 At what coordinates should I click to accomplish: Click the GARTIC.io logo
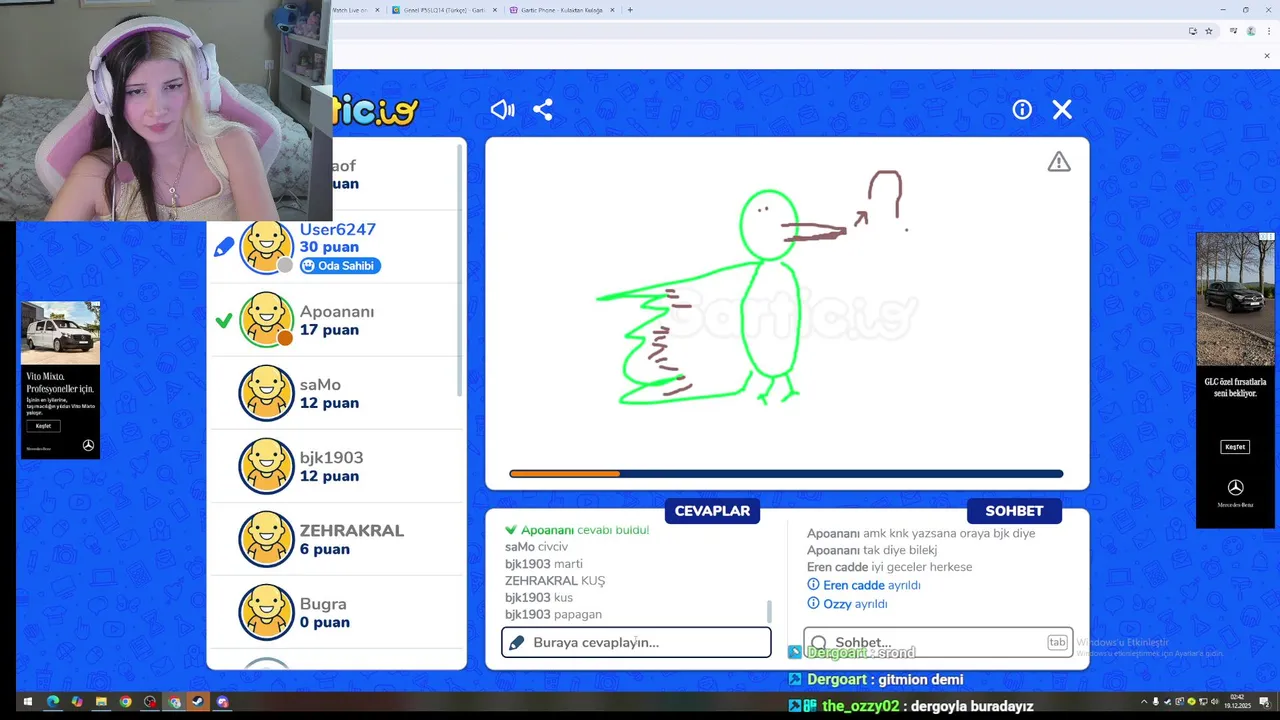(375, 110)
